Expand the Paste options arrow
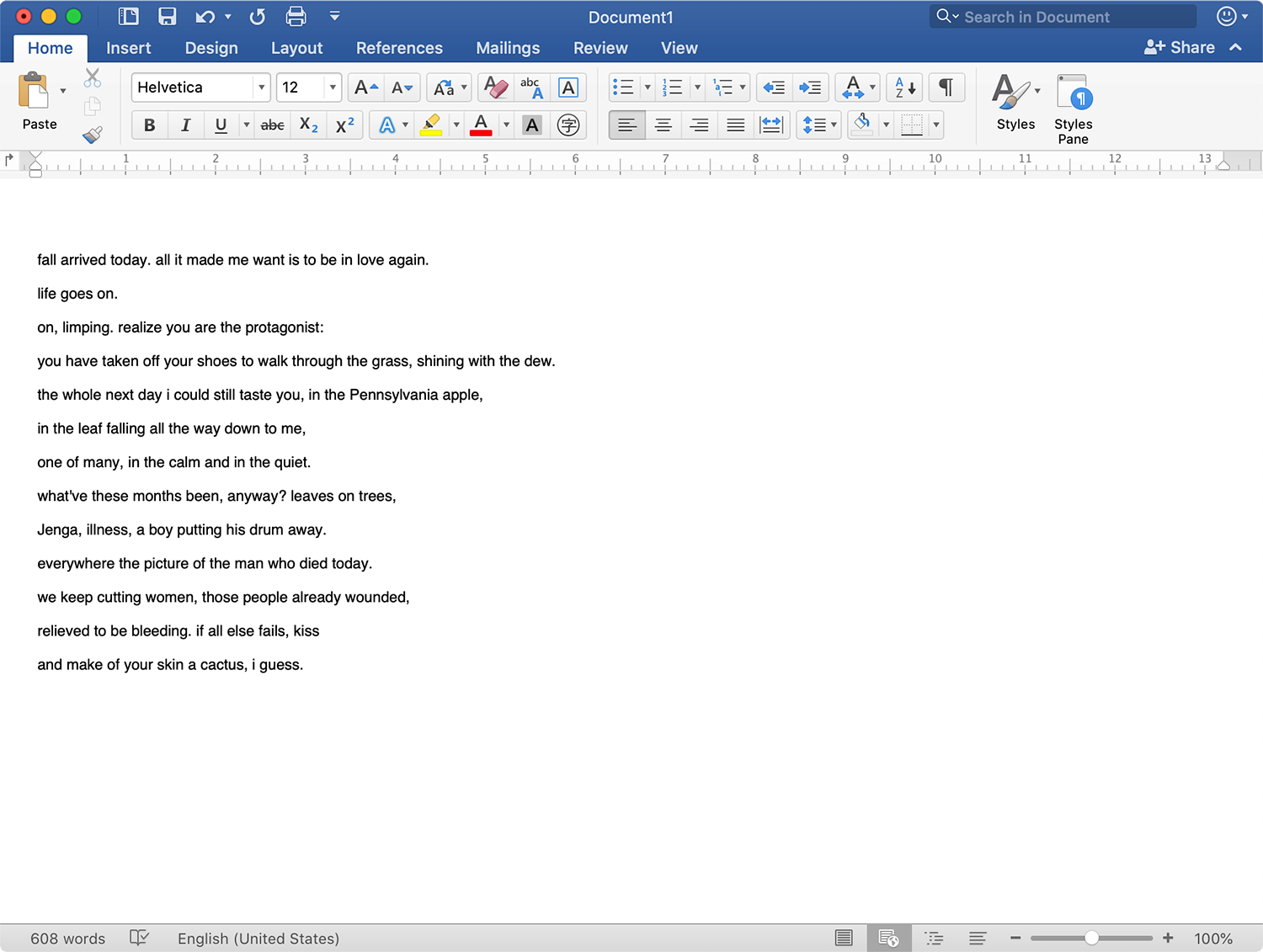Viewport: 1263px width, 952px height. click(x=63, y=91)
